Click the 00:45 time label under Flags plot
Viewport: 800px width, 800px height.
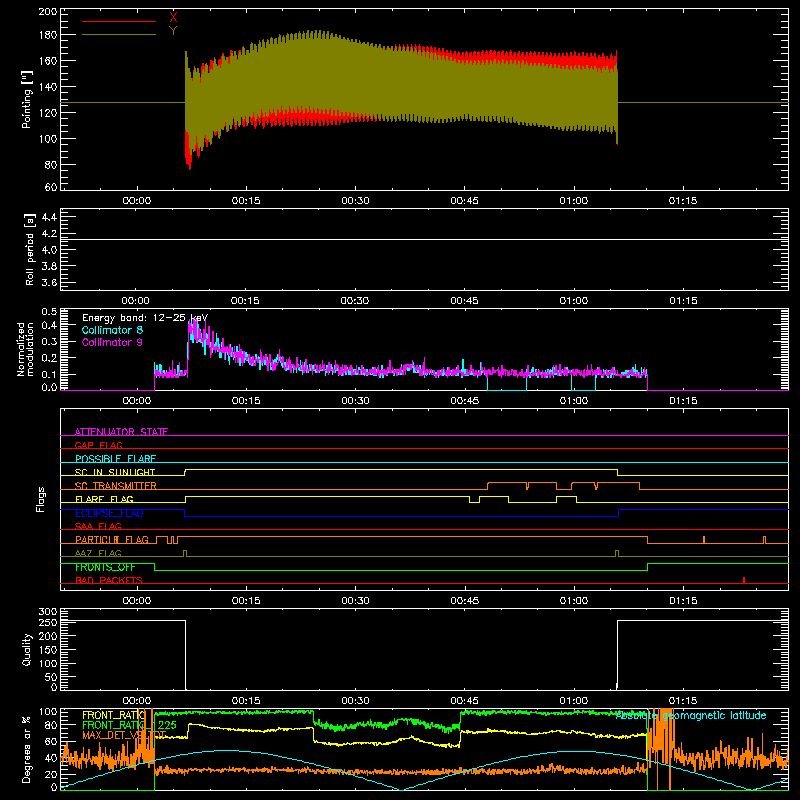tap(465, 601)
